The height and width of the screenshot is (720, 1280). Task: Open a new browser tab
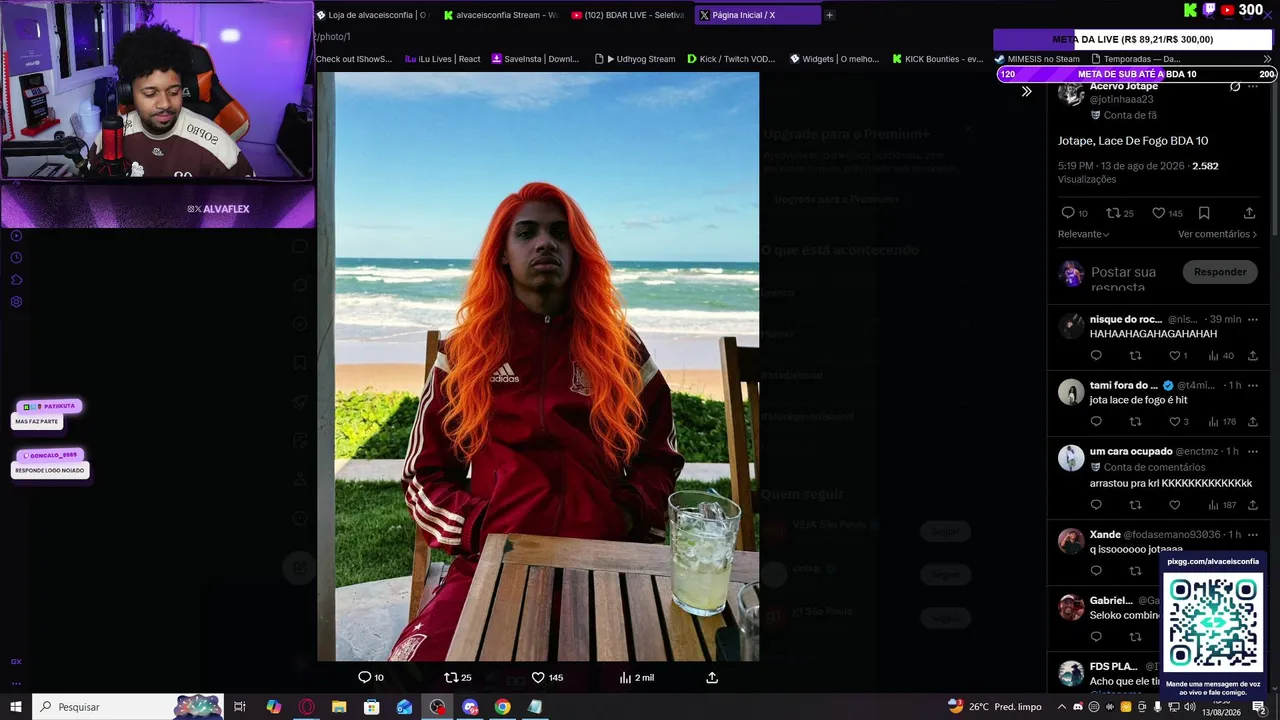(829, 15)
